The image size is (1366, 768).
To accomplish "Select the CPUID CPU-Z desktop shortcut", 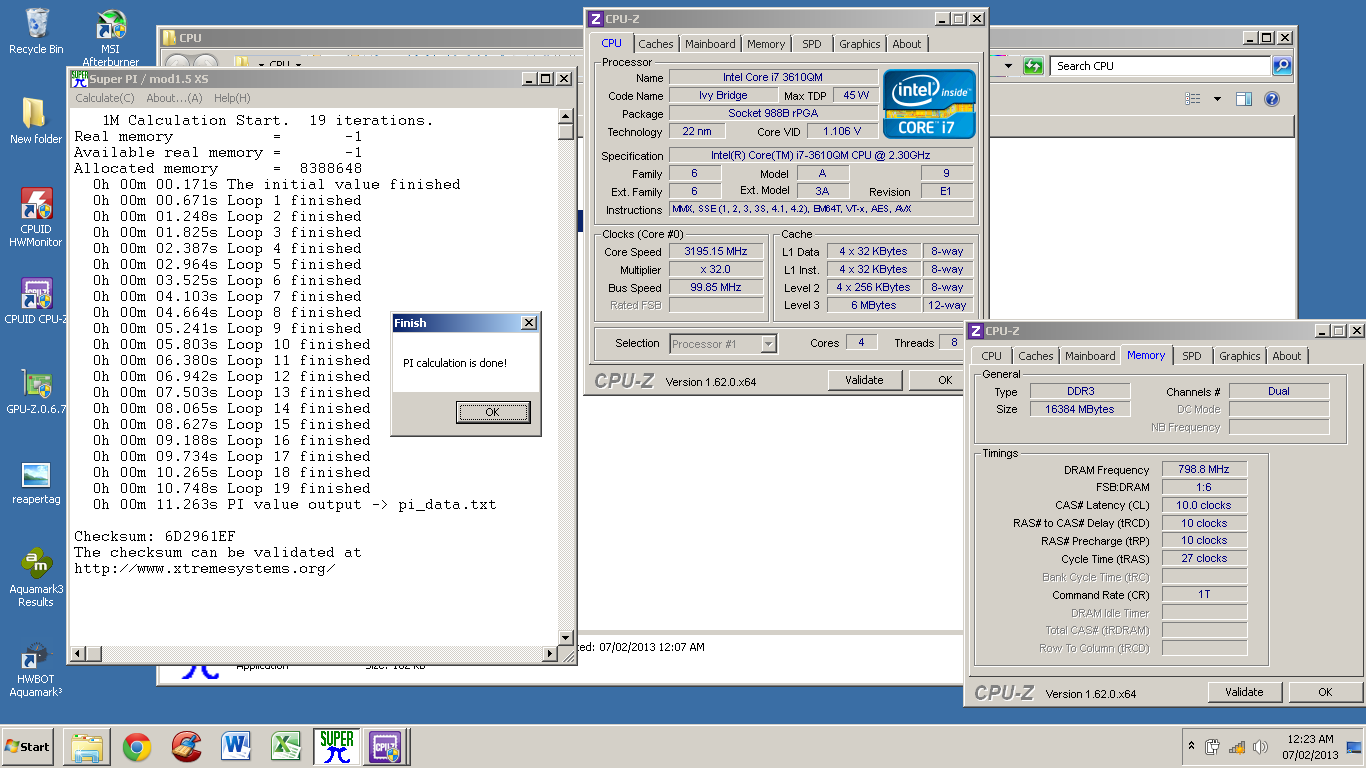I will point(36,301).
